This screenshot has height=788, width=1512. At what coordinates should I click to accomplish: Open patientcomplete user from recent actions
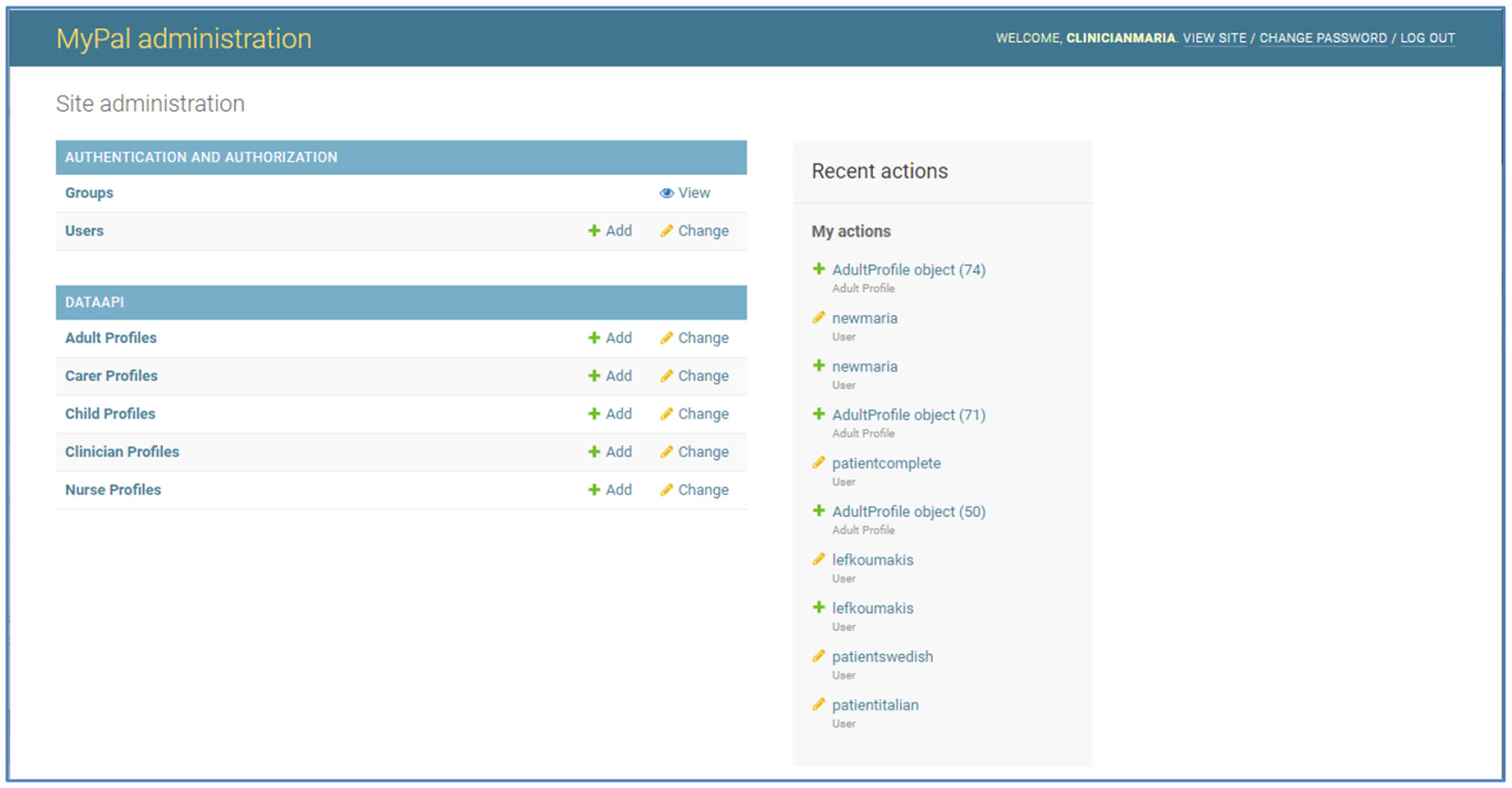(886, 463)
